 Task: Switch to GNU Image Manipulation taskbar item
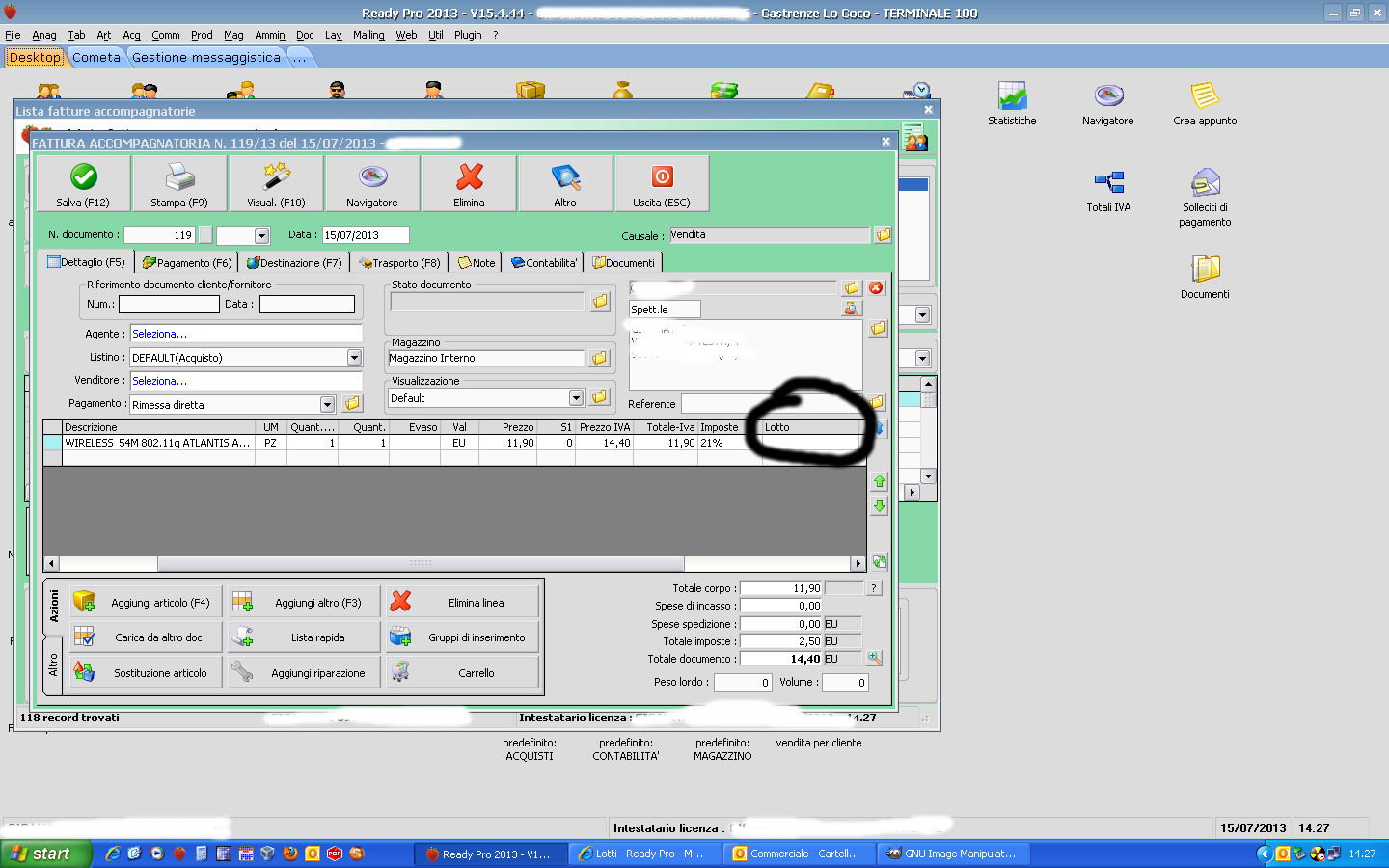tap(951, 854)
